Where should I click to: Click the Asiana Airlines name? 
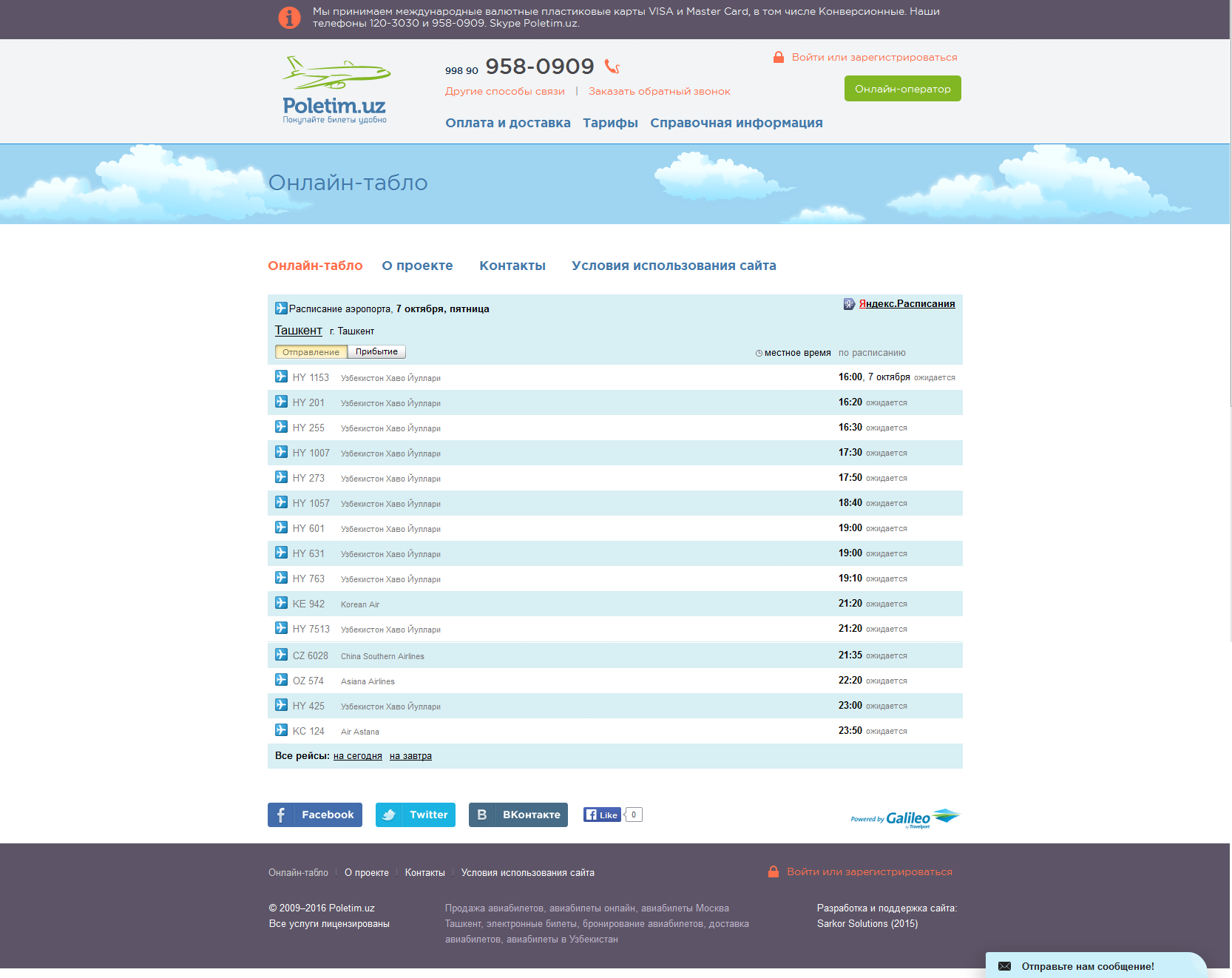click(368, 681)
